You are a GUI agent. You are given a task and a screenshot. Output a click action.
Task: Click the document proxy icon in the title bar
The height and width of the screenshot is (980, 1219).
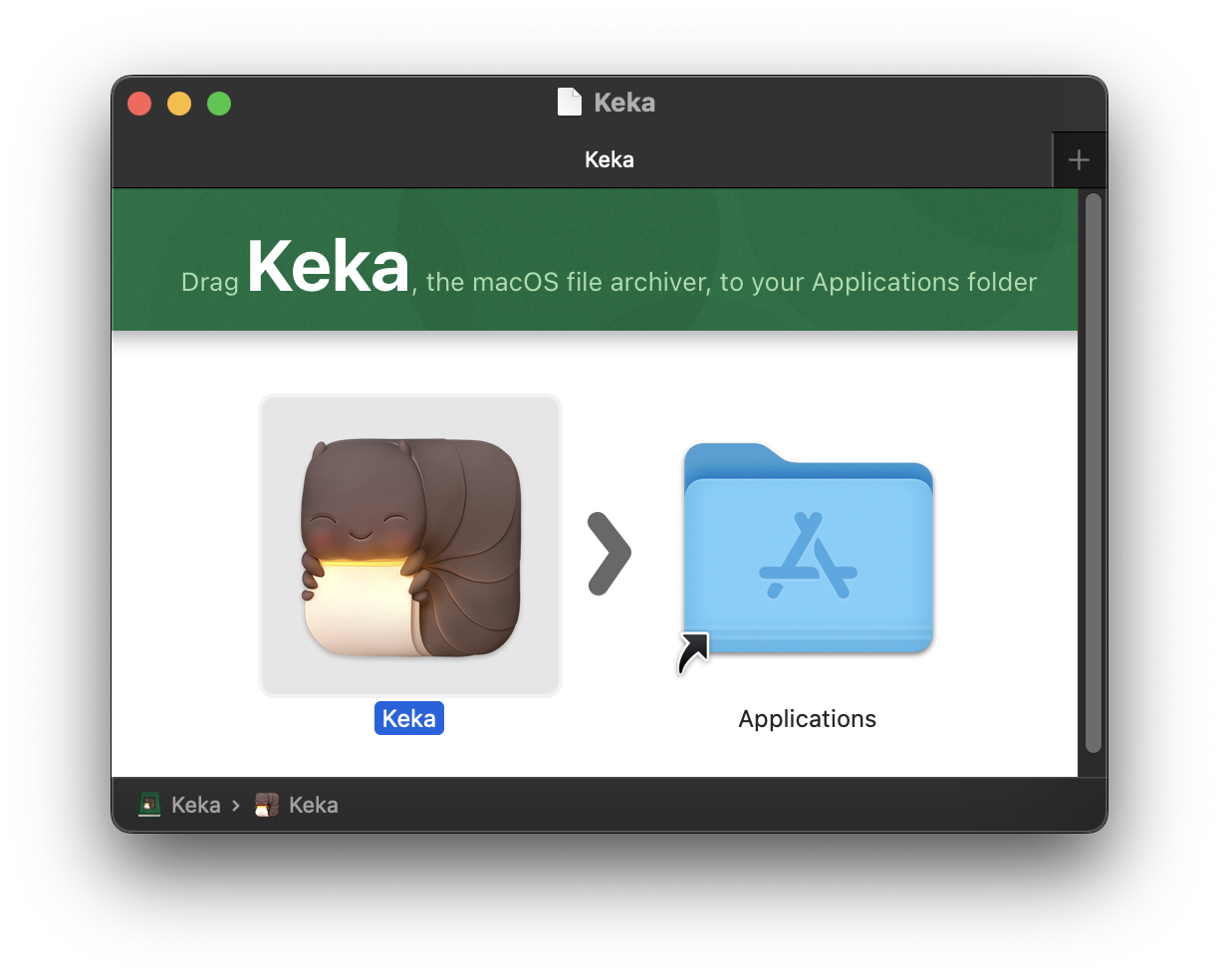click(570, 103)
